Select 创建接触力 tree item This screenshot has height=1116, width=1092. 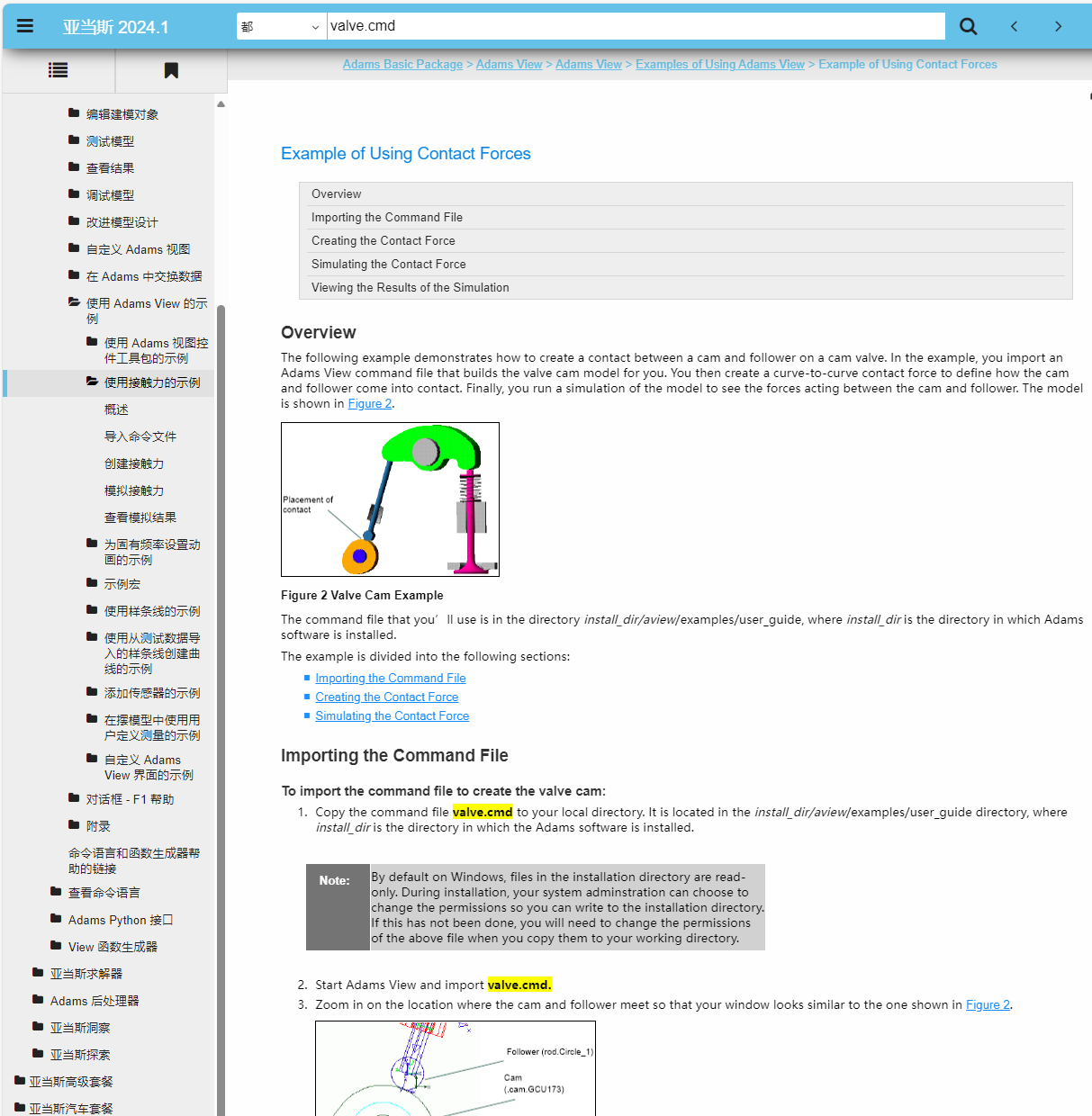(134, 463)
